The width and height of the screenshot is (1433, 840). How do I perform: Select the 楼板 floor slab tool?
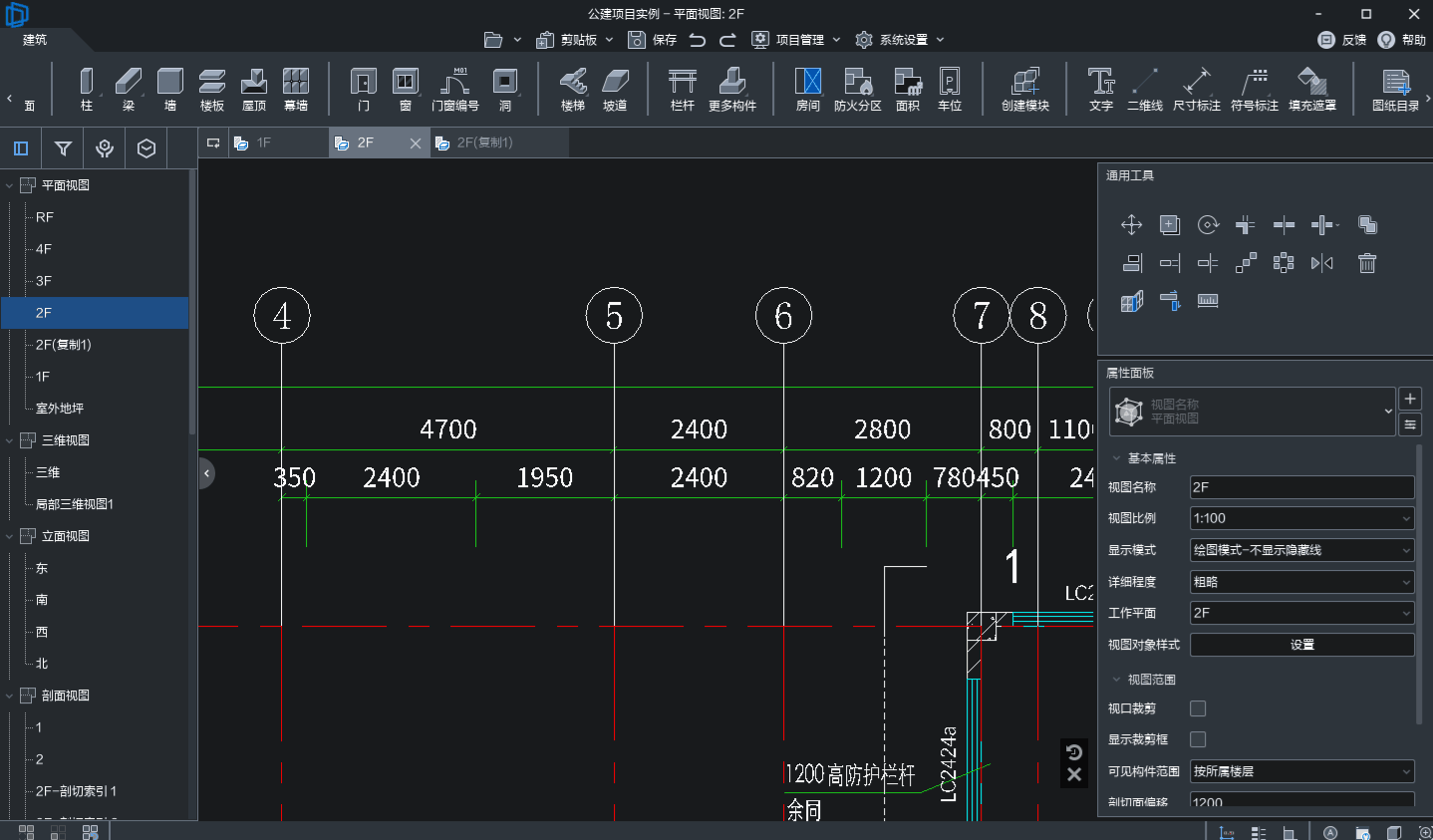tap(212, 90)
